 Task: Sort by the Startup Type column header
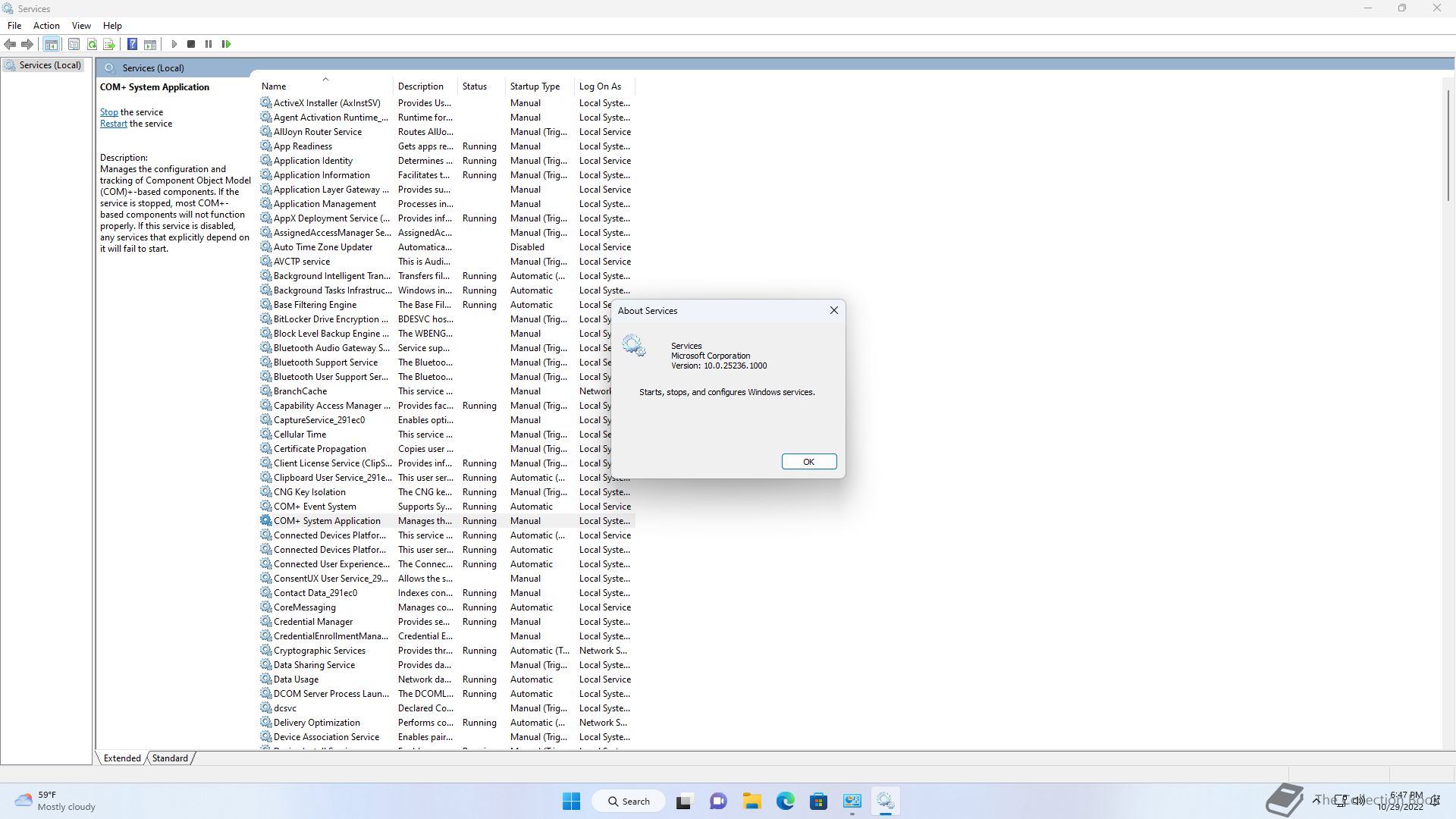(x=535, y=86)
